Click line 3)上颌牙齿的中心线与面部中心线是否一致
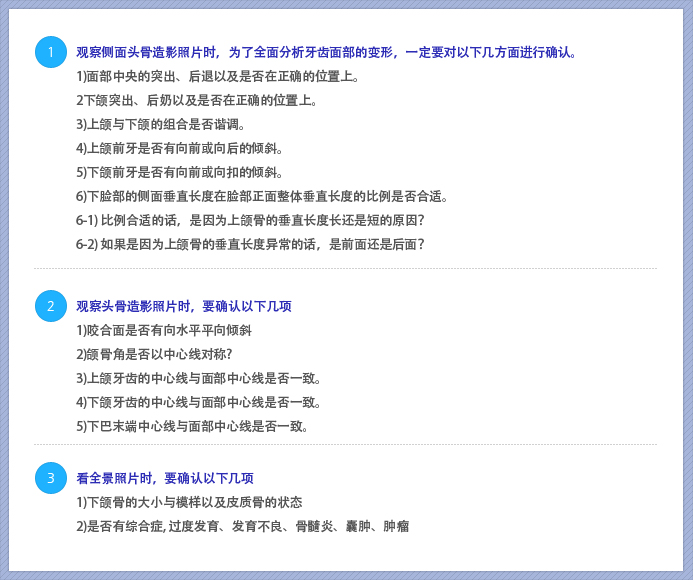 click(x=198, y=378)
